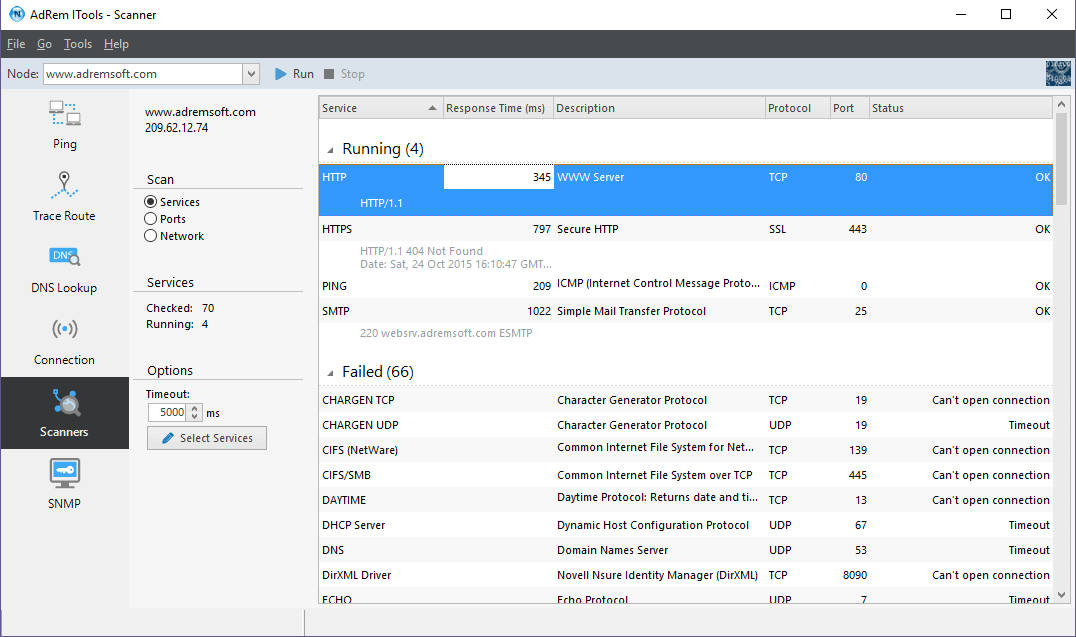Click the Stop scan button
This screenshot has width=1076, height=637.
pos(344,74)
